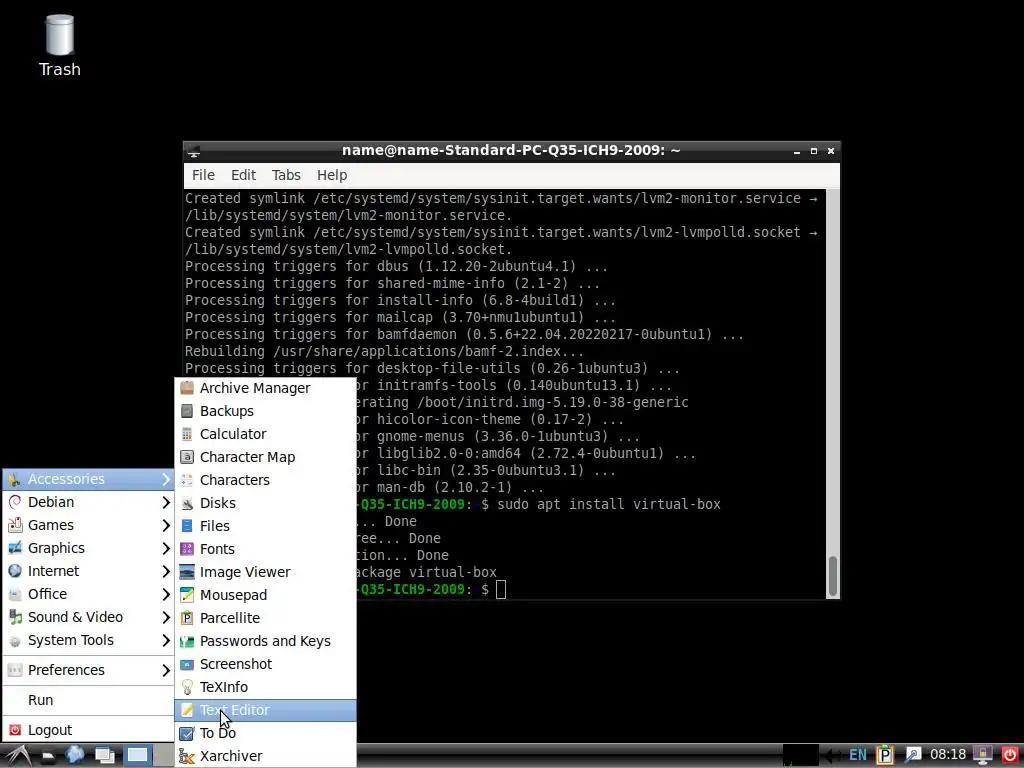Launch Xarchiver

click(265, 756)
